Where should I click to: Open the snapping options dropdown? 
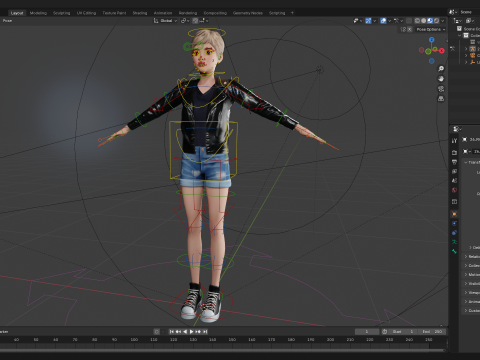(204, 21)
